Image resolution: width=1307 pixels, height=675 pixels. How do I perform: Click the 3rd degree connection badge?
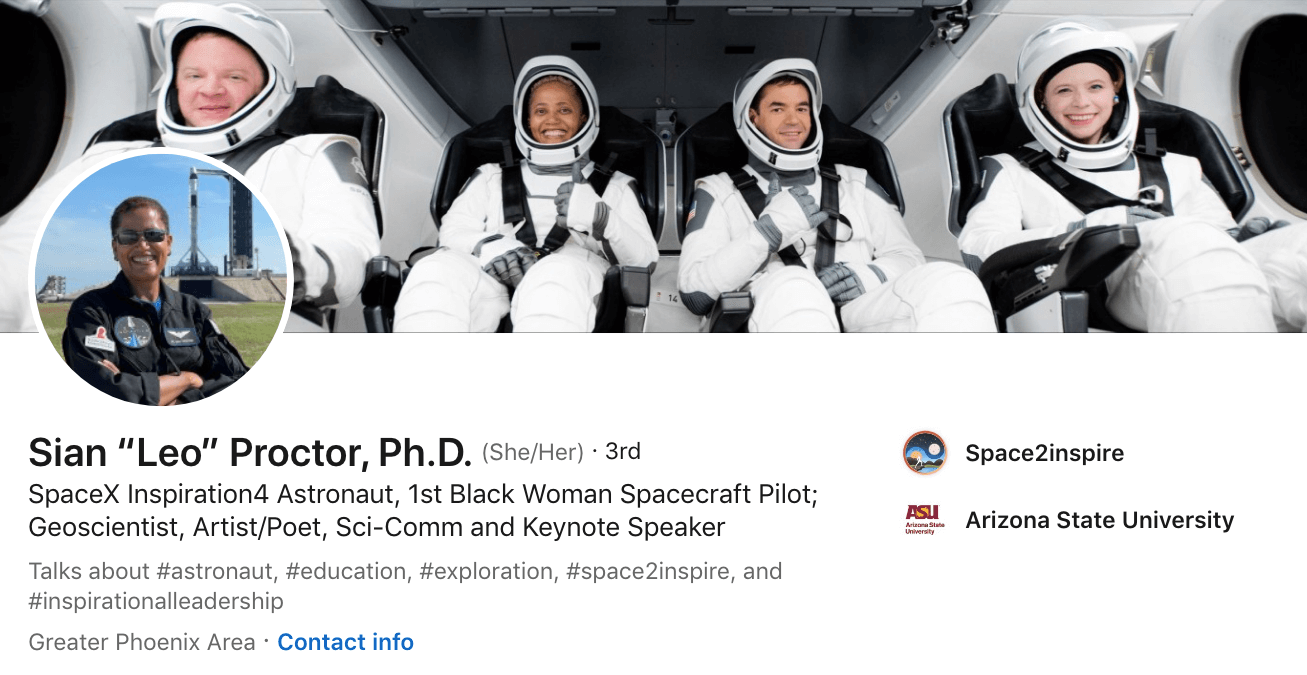(623, 452)
